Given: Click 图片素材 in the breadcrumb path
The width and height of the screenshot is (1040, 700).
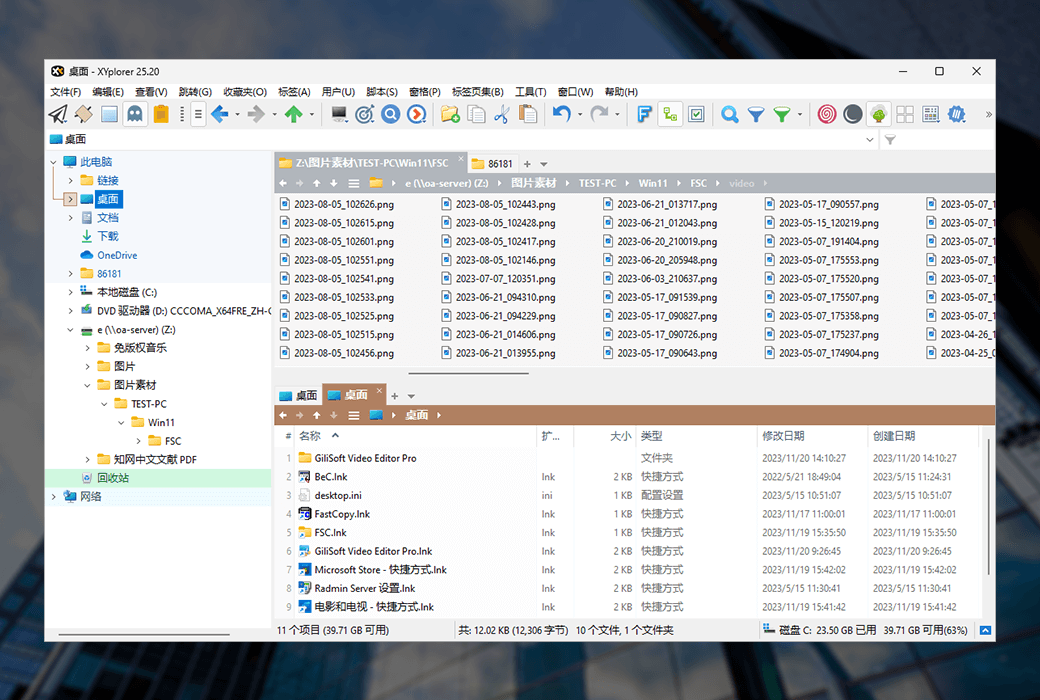Looking at the screenshot, I should (533, 183).
